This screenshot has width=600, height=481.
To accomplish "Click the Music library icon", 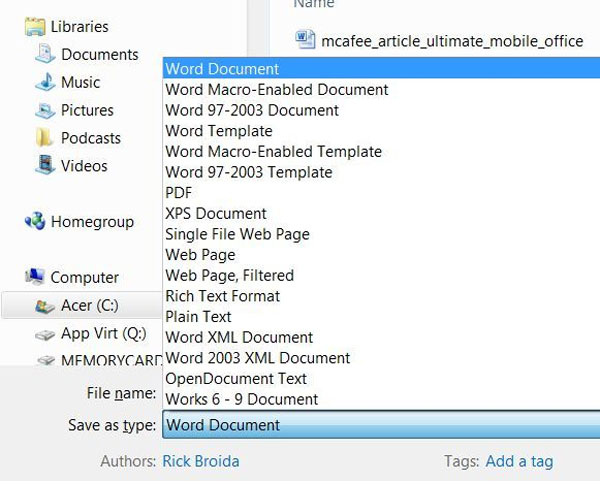I will click(x=45, y=82).
